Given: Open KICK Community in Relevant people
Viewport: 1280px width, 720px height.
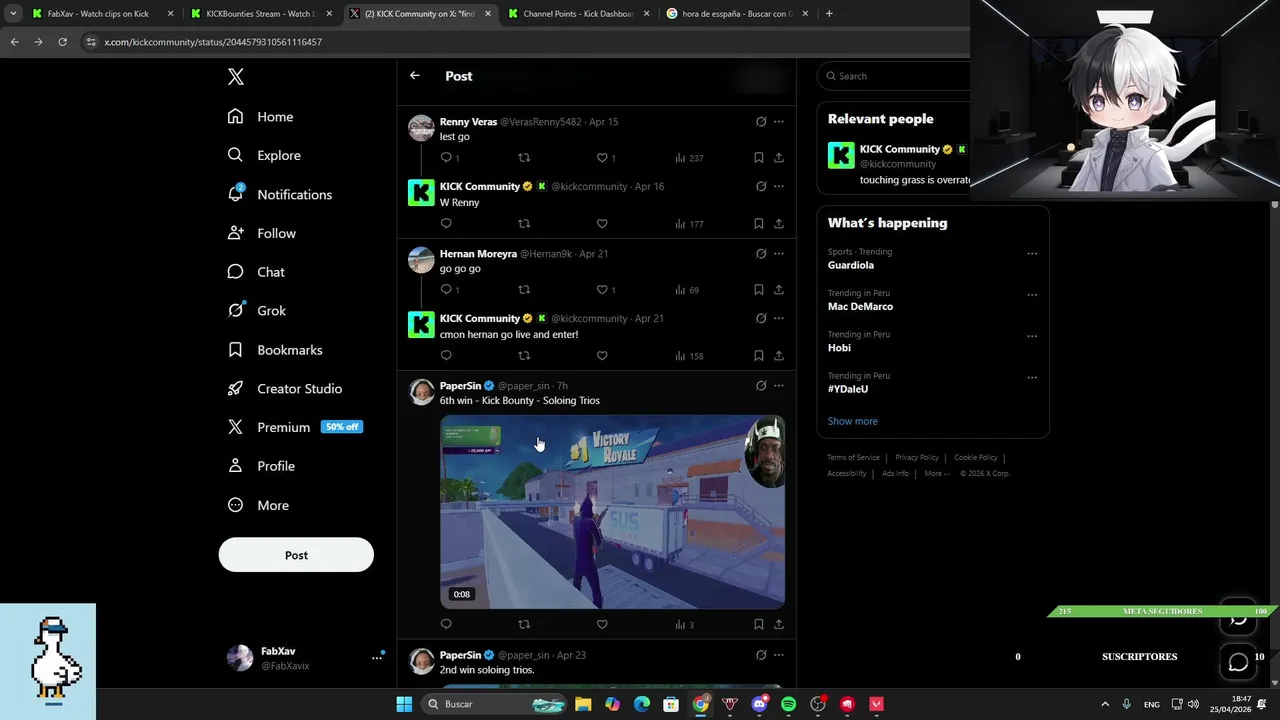Looking at the screenshot, I should pos(899,150).
